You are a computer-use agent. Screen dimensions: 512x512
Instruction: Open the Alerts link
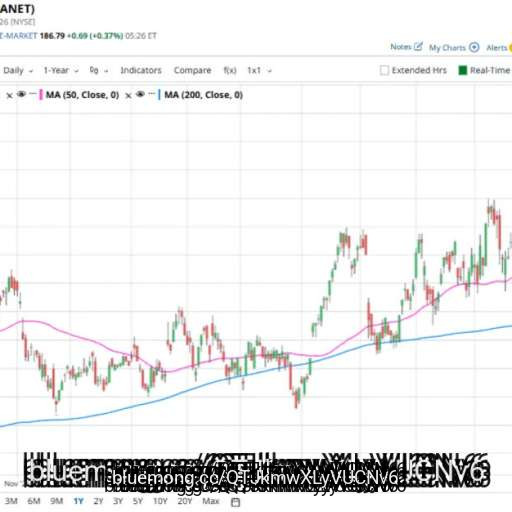[497, 48]
